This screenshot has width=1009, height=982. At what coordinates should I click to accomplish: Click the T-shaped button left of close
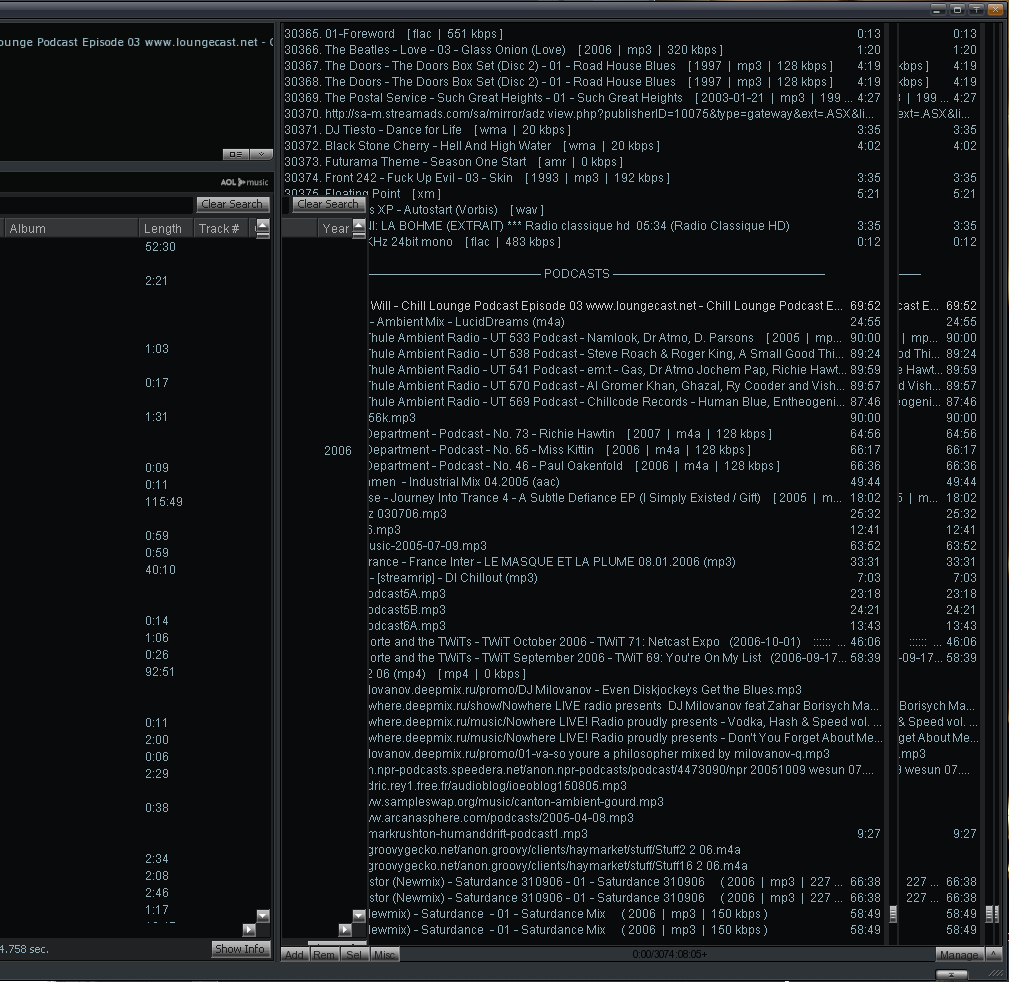tap(976, 10)
